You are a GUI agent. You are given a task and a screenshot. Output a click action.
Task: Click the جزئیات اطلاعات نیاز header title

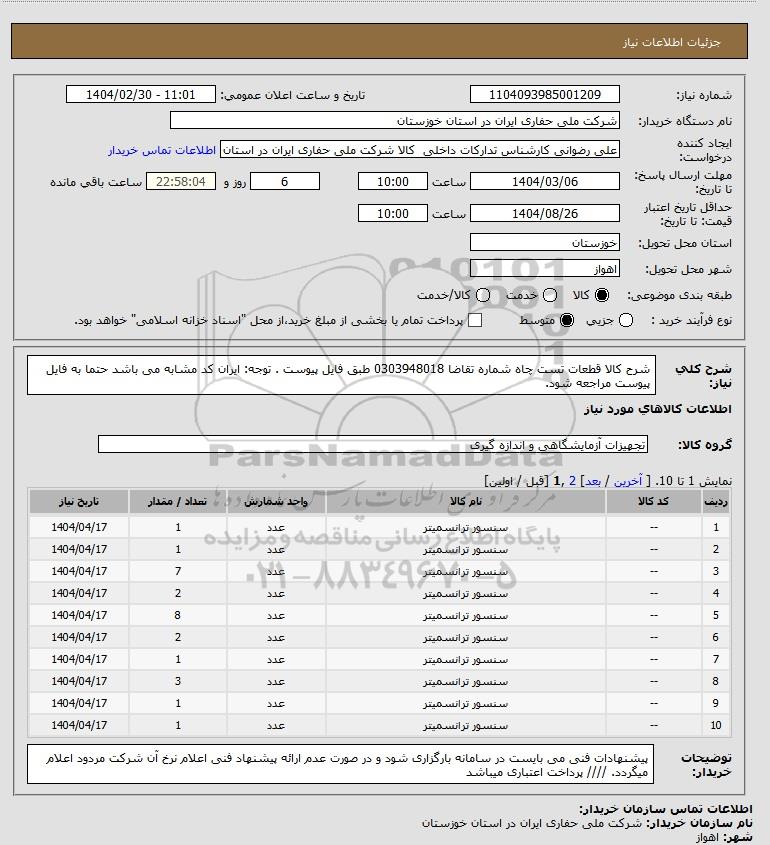click(x=671, y=42)
